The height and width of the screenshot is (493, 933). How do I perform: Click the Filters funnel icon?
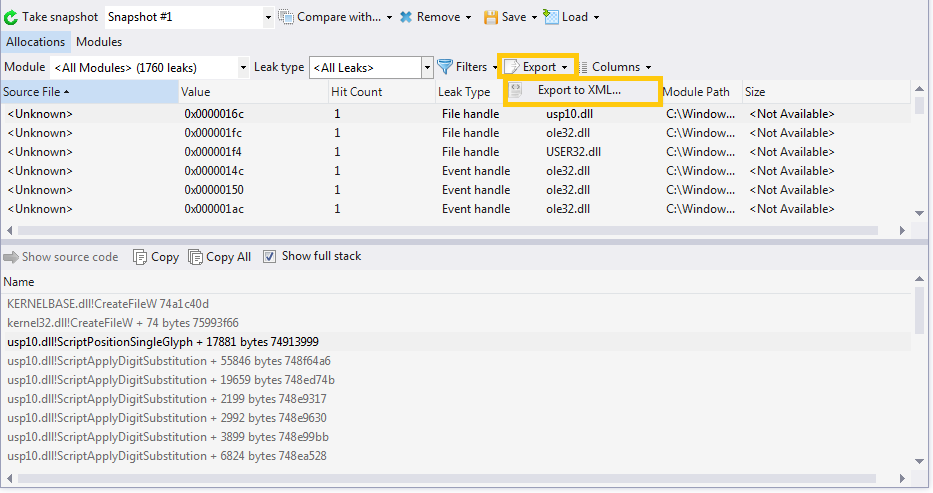click(x=445, y=67)
